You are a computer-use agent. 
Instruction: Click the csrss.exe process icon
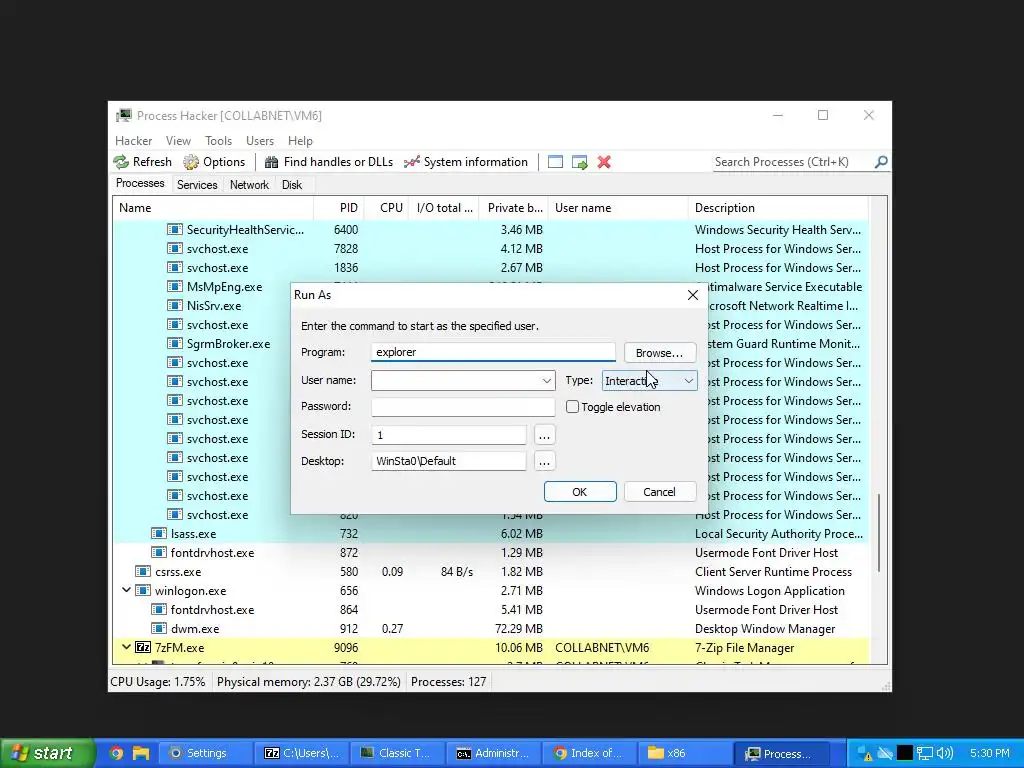pyautogui.click(x=143, y=571)
